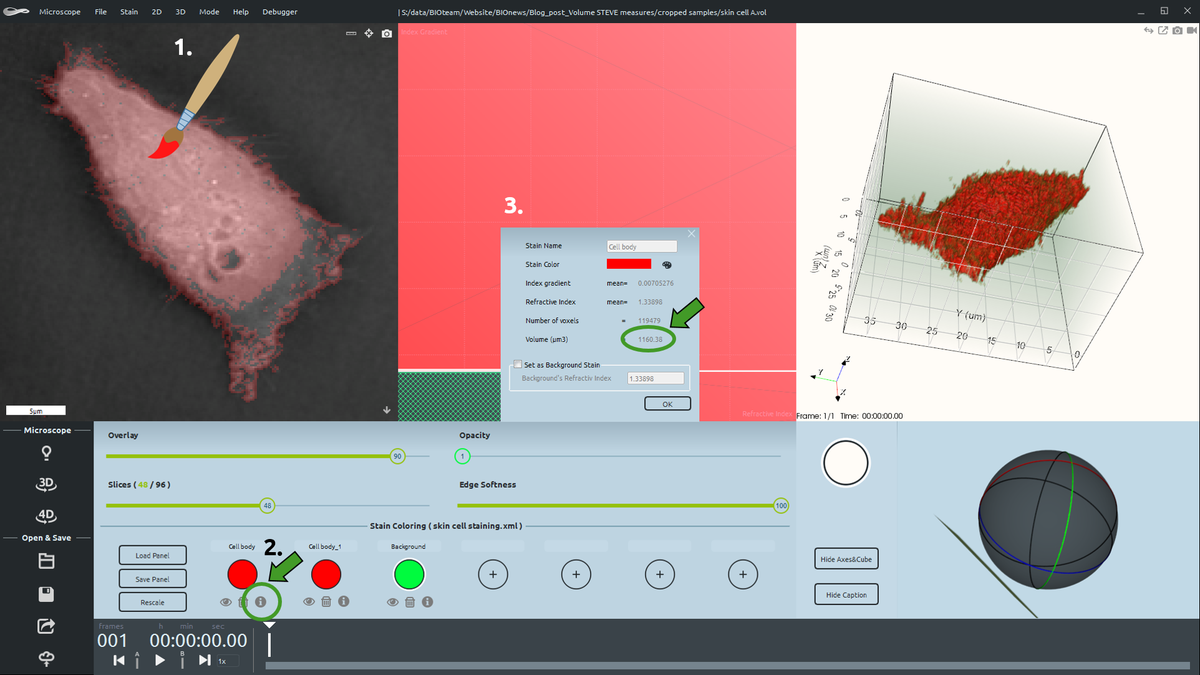The width and height of the screenshot is (1200, 675).
Task: Click the Save Panel button
Action: pos(152,579)
